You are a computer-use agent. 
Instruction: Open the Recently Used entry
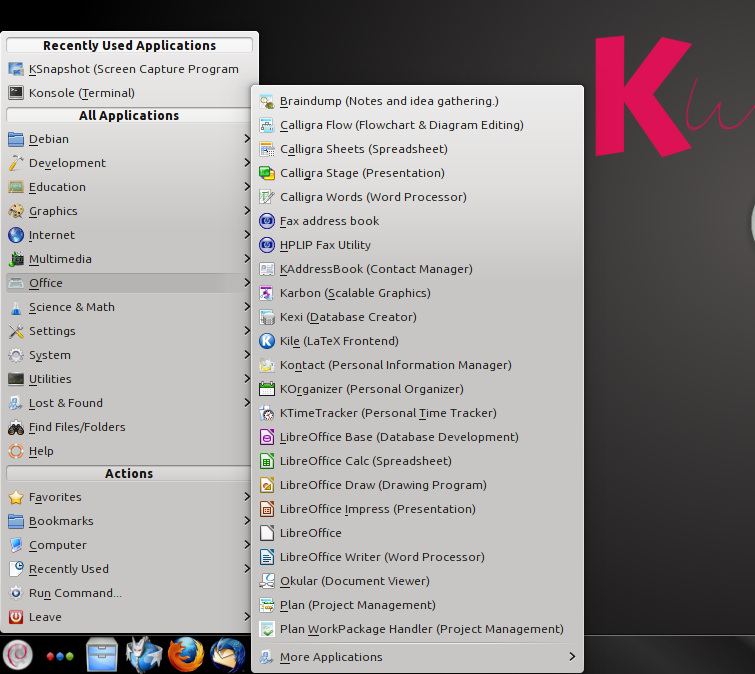point(129,569)
